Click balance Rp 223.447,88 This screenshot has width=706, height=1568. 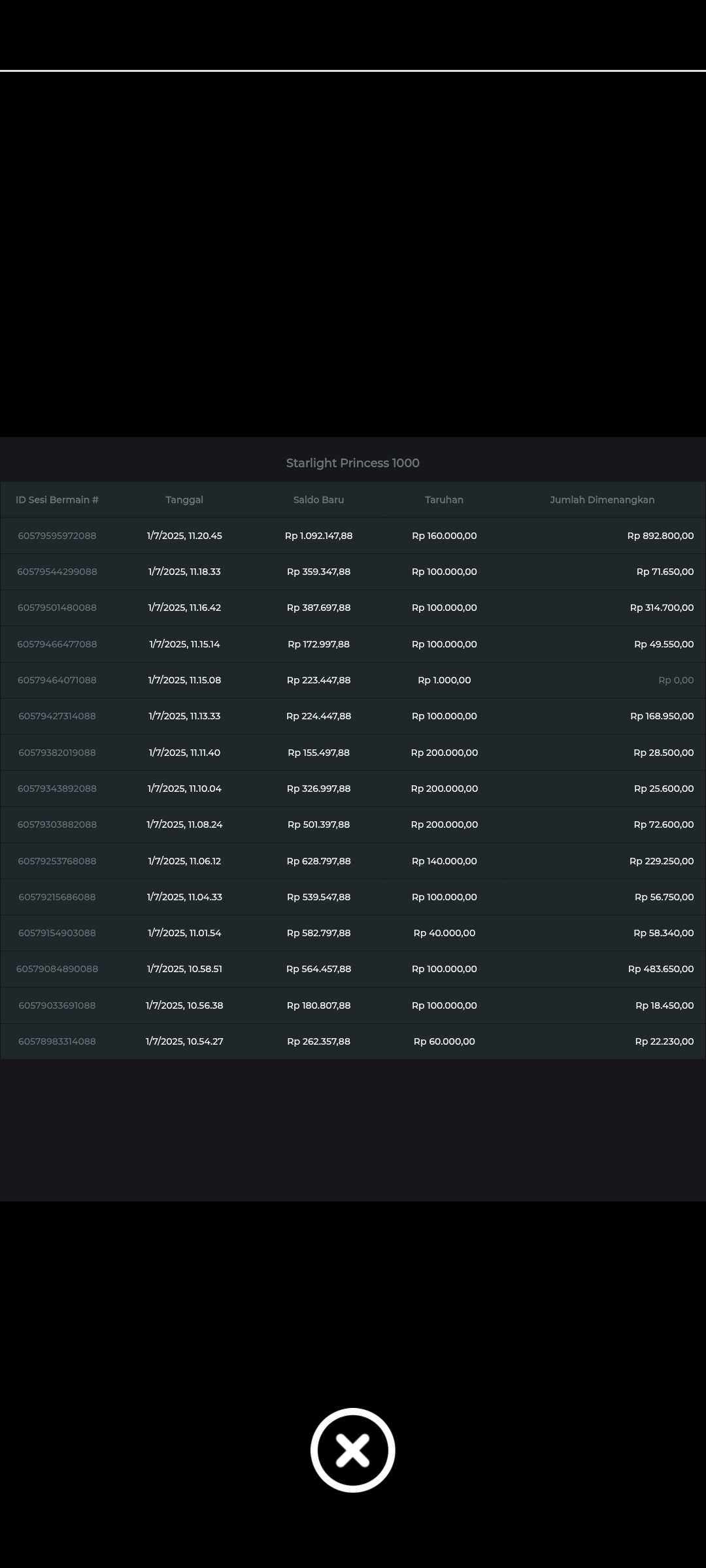point(318,680)
